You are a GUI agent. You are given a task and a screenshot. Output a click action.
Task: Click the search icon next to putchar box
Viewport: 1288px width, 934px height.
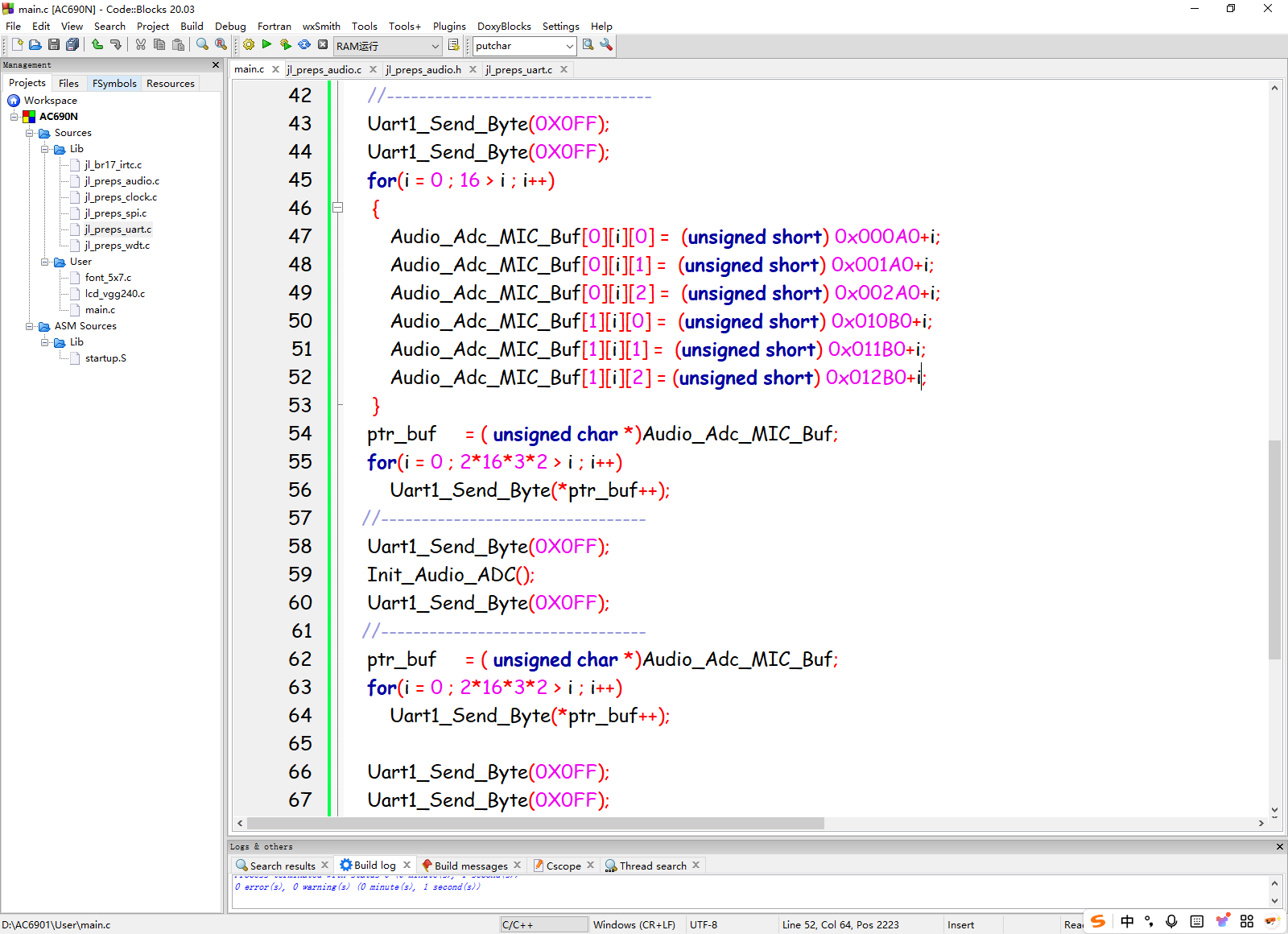coord(588,45)
